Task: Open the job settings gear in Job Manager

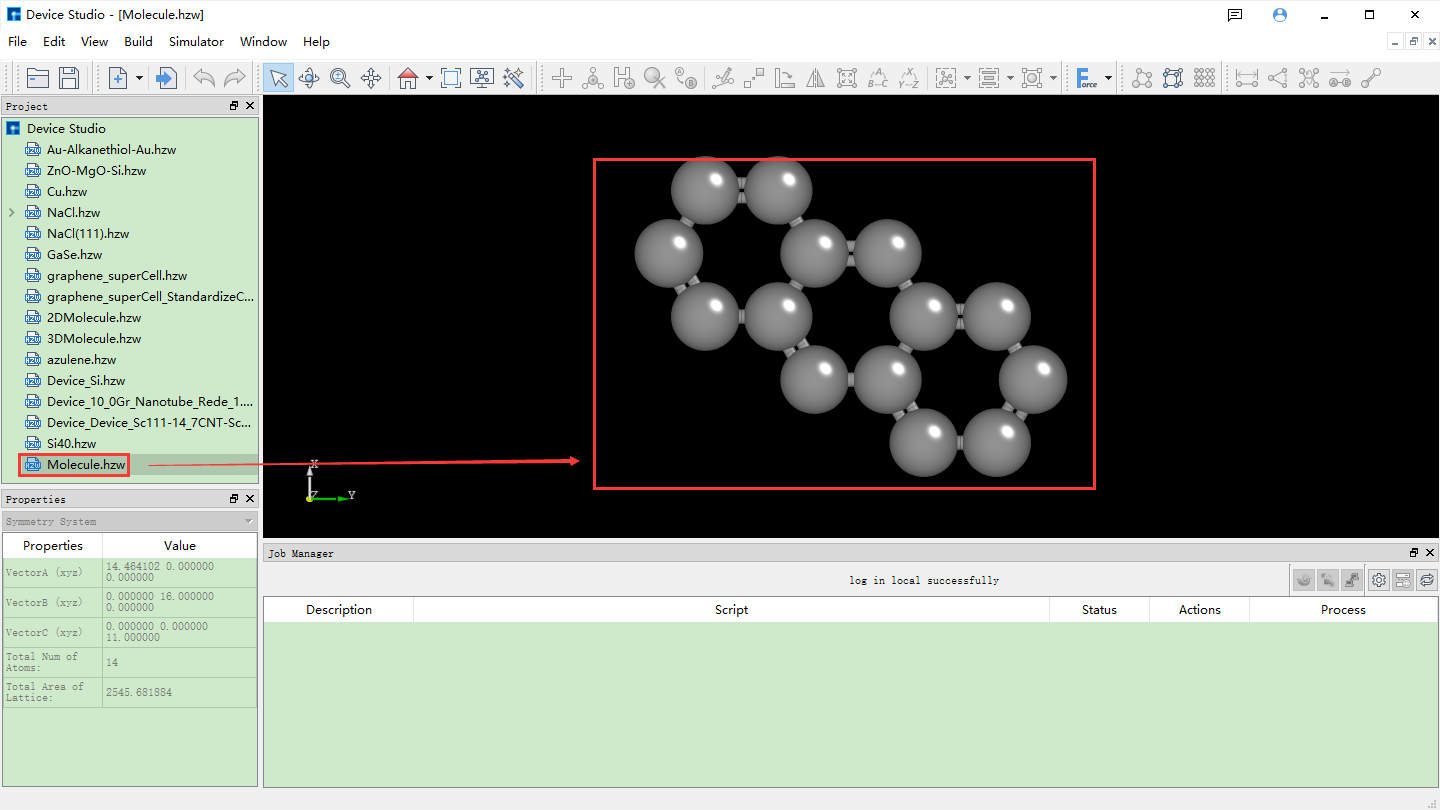Action: (x=1379, y=580)
